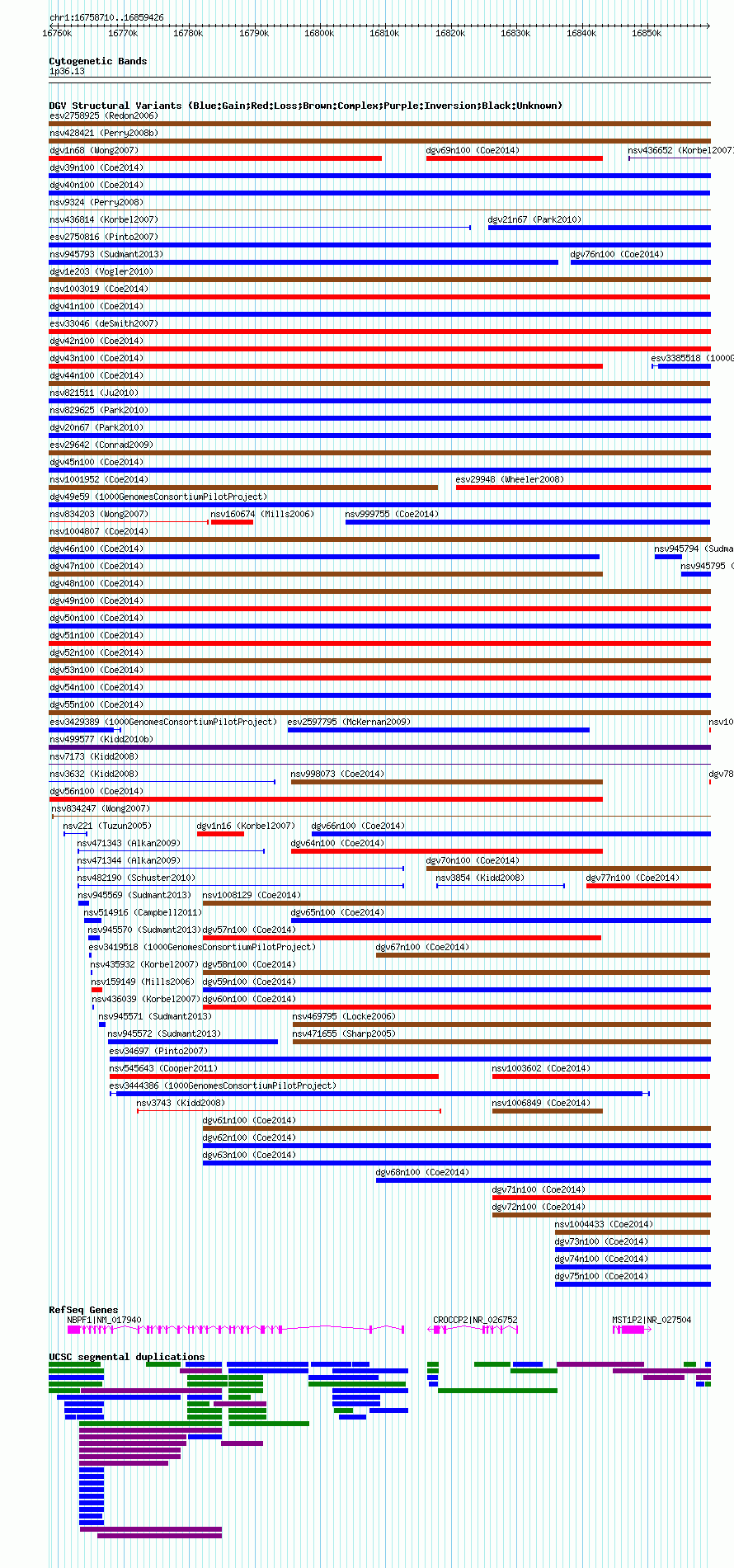Open variant nsv428421 (Perry2008b)

click(104, 133)
